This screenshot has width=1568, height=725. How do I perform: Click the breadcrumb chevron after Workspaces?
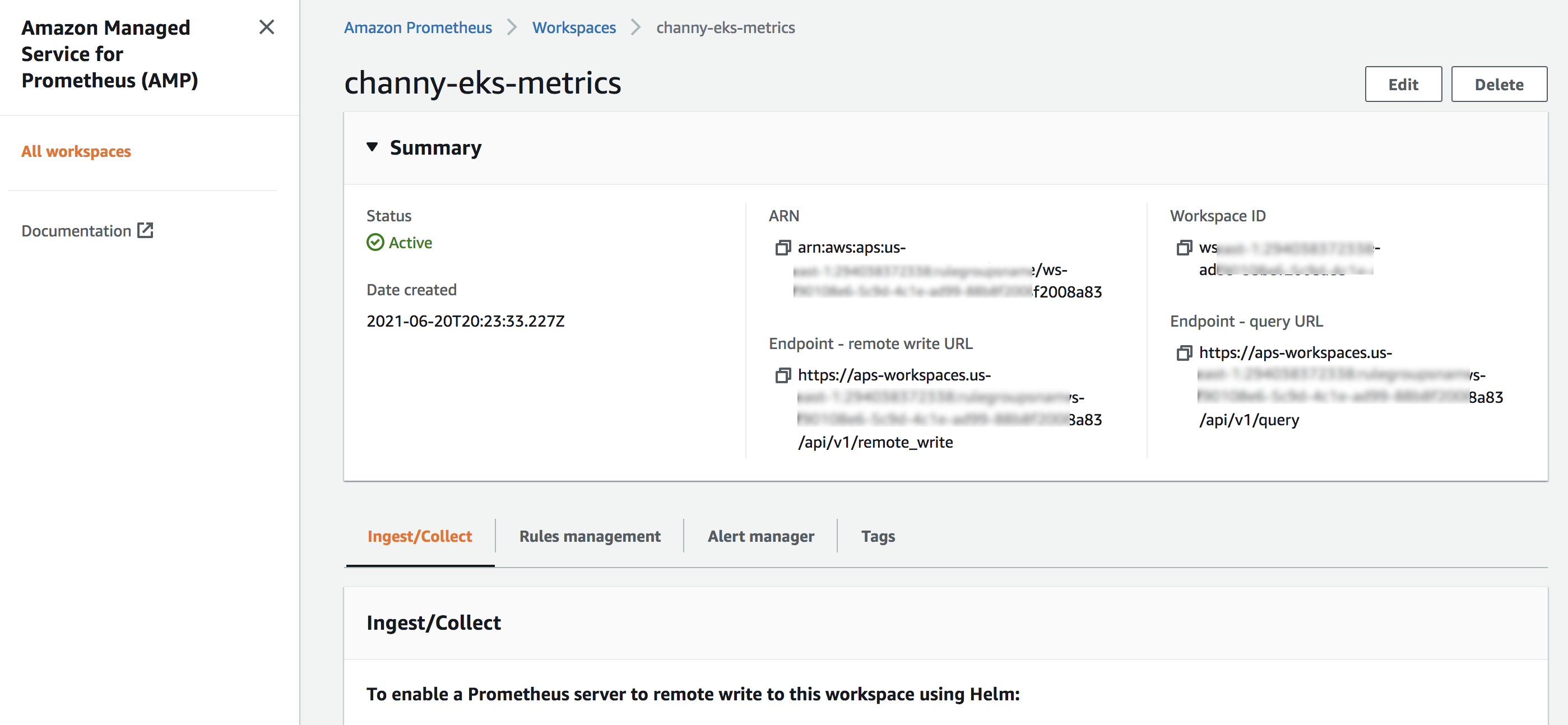pyautogui.click(x=635, y=27)
